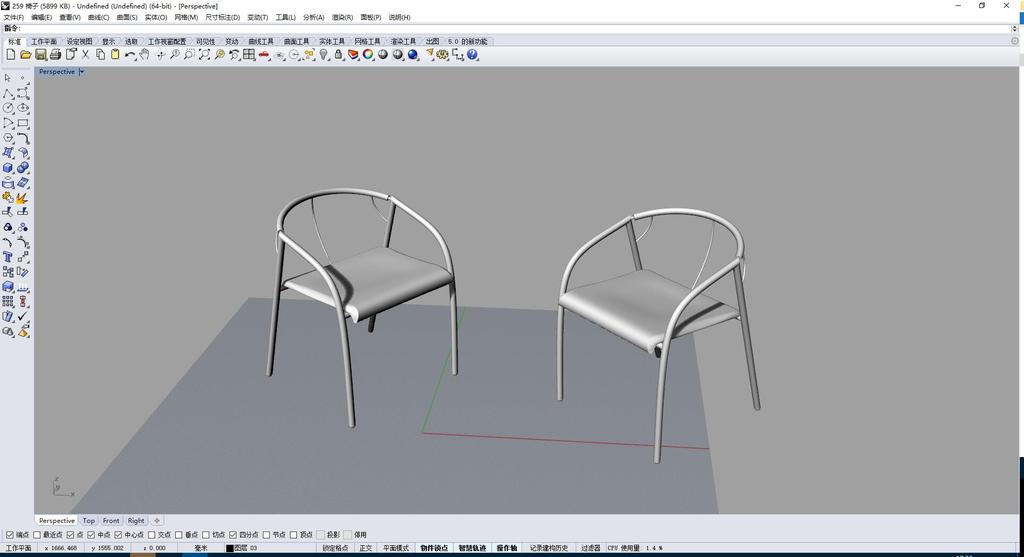The image size is (1024, 557).
Task: Toggle the 四分点 Quad osnap checkbox
Action: pos(233,535)
